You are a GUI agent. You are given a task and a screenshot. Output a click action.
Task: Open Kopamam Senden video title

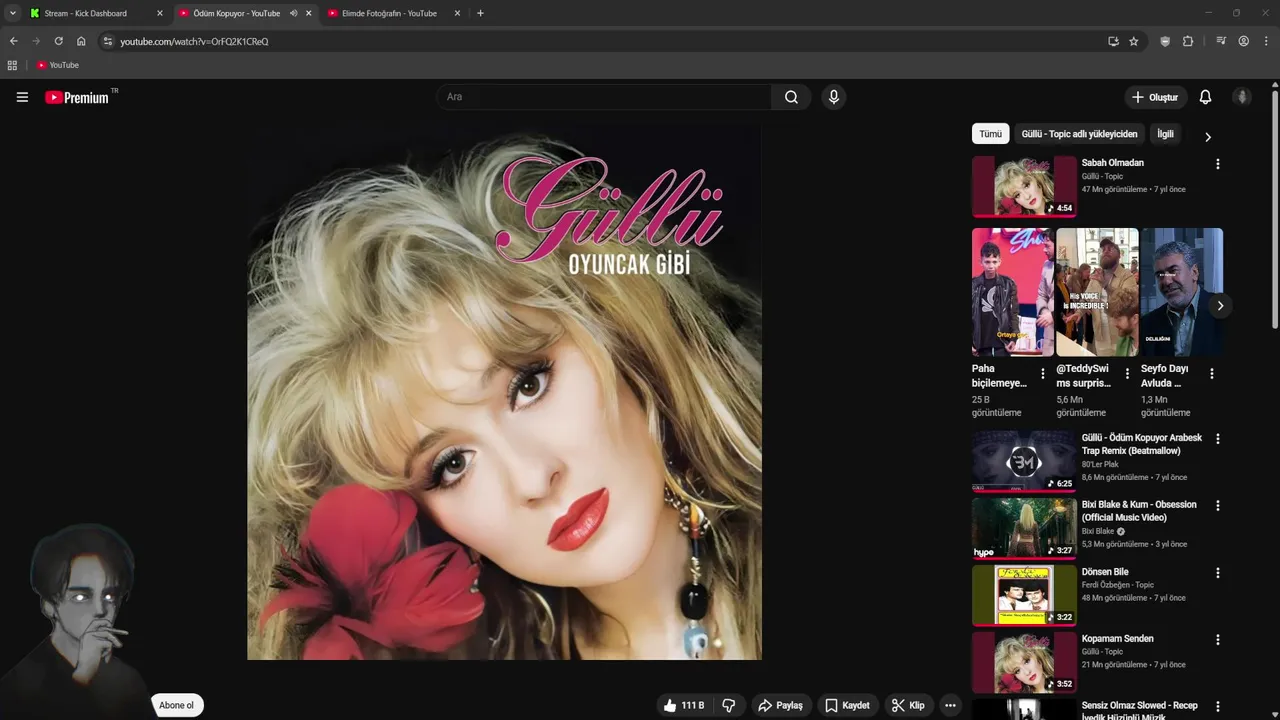click(1117, 639)
